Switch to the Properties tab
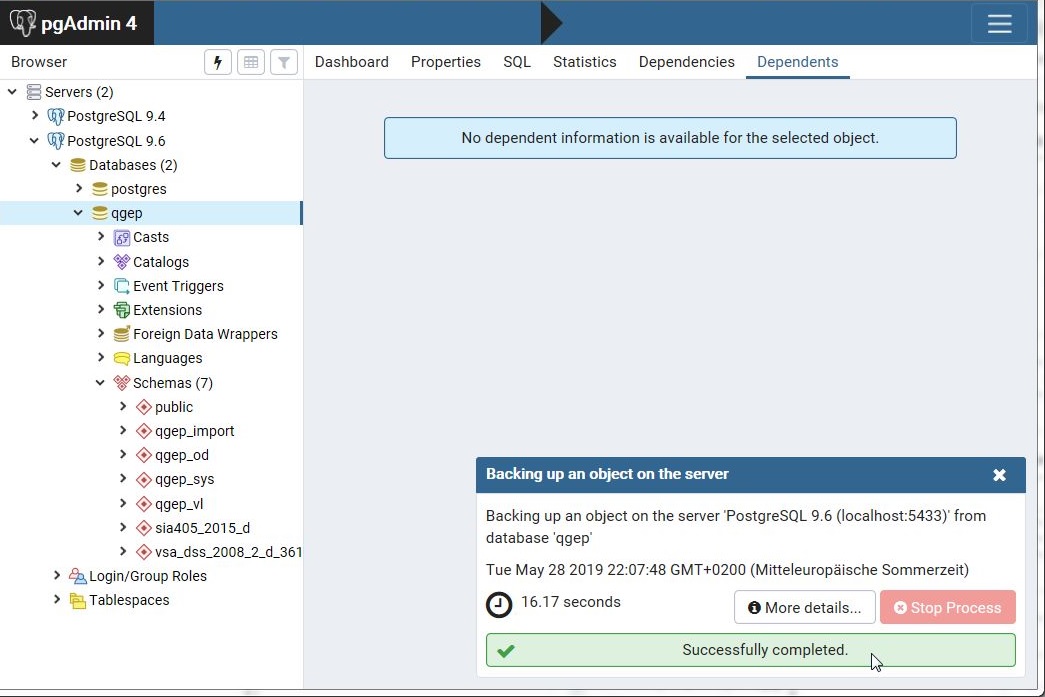Screen dimensions: 1045x697 point(446,62)
